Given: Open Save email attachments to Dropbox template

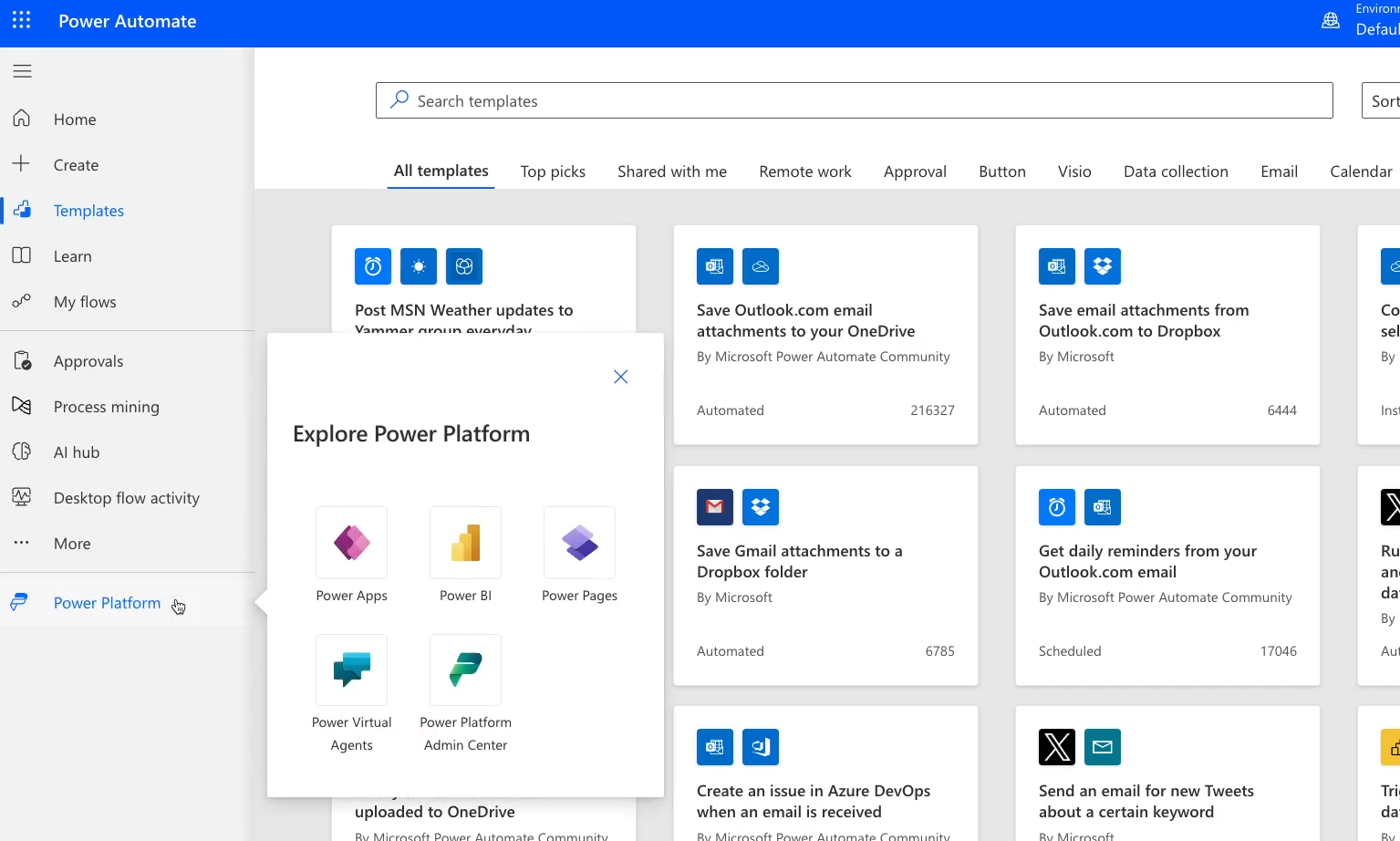Looking at the screenshot, I should coord(1167,335).
